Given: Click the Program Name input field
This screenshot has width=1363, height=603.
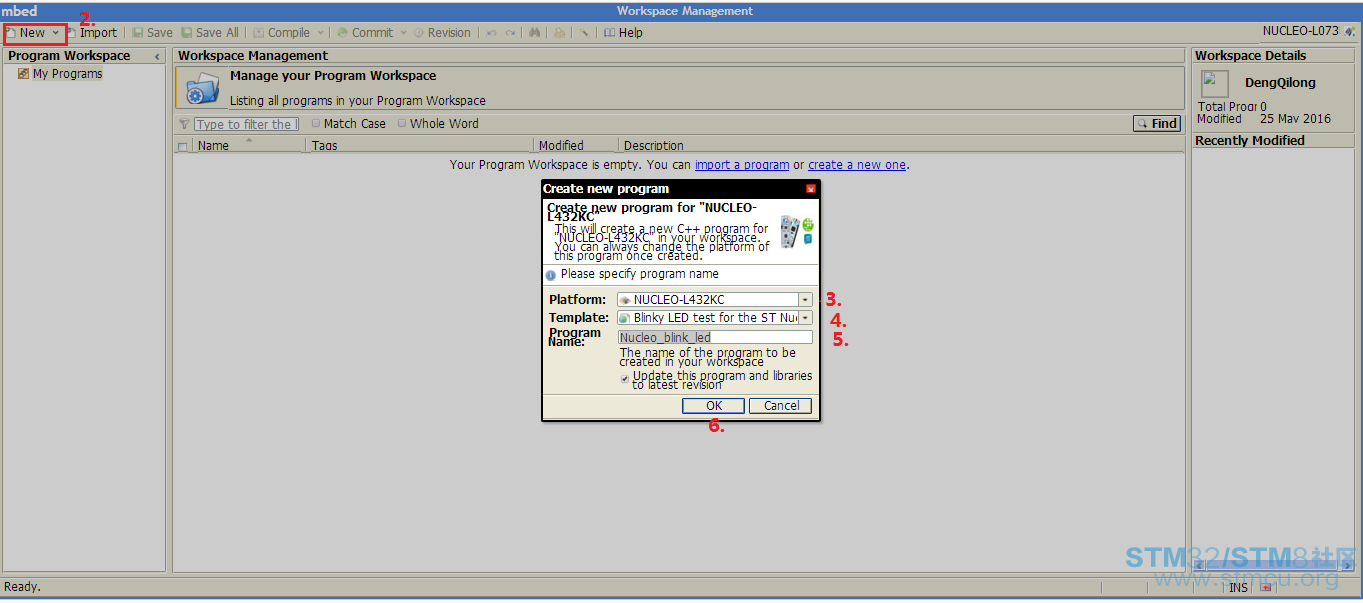Looking at the screenshot, I should coord(715,338).
